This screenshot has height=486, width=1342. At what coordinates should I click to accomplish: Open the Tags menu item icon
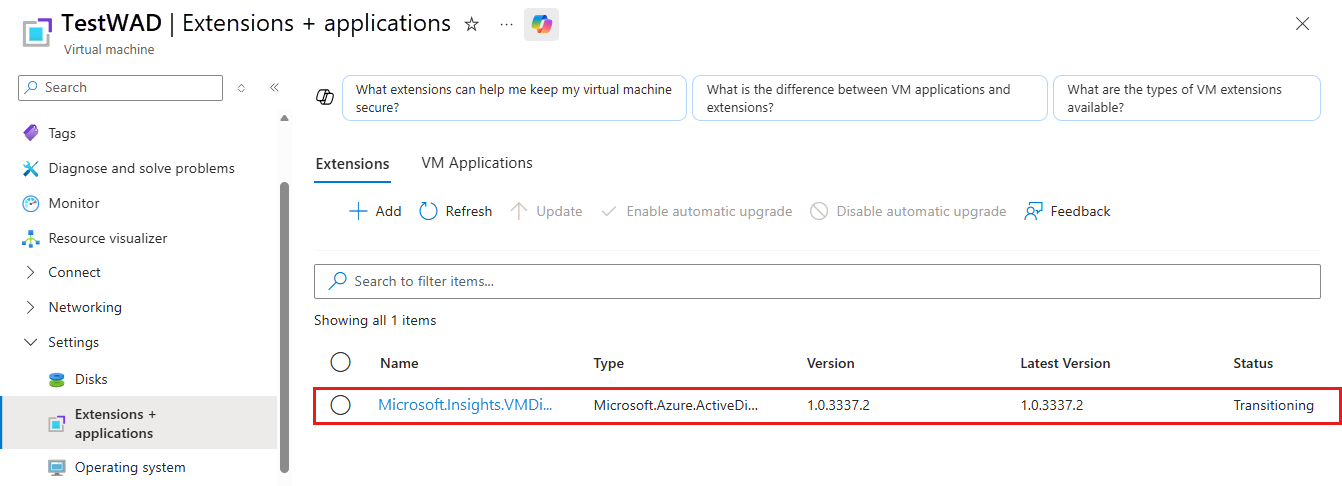tap(30, 133)
